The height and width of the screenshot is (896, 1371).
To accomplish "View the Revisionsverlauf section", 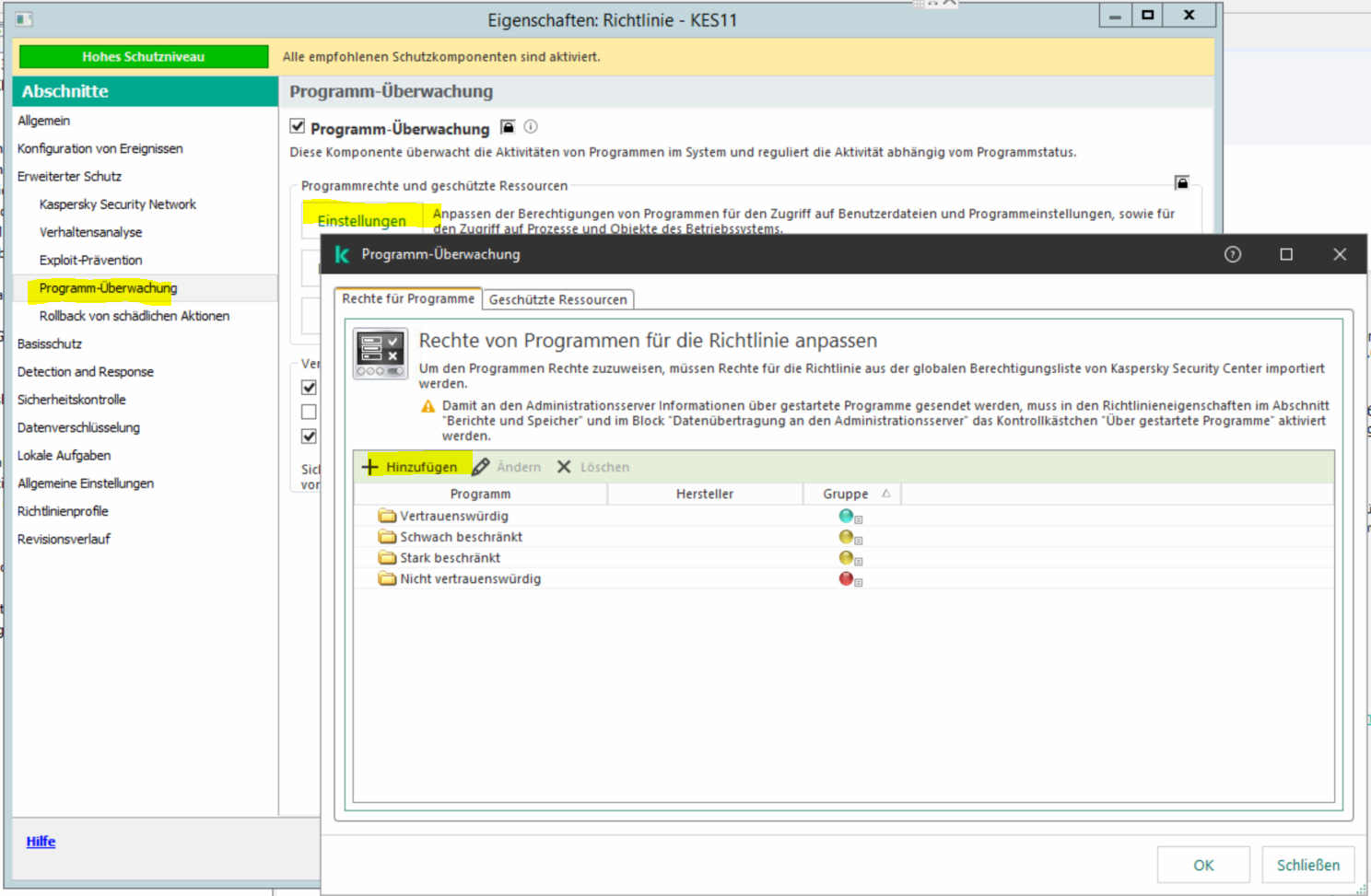I will point(64,539).
